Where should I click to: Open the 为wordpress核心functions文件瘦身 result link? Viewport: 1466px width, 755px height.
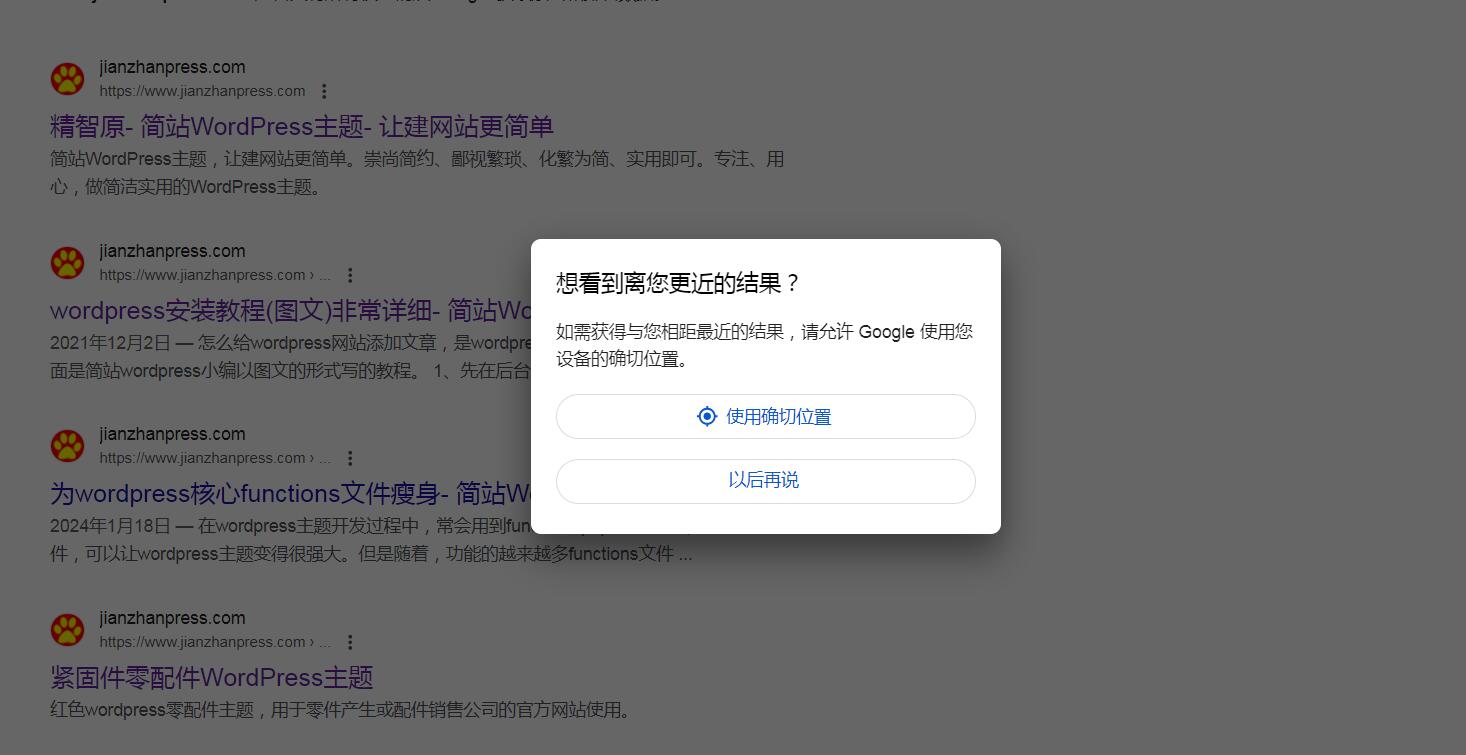[291, 494]
